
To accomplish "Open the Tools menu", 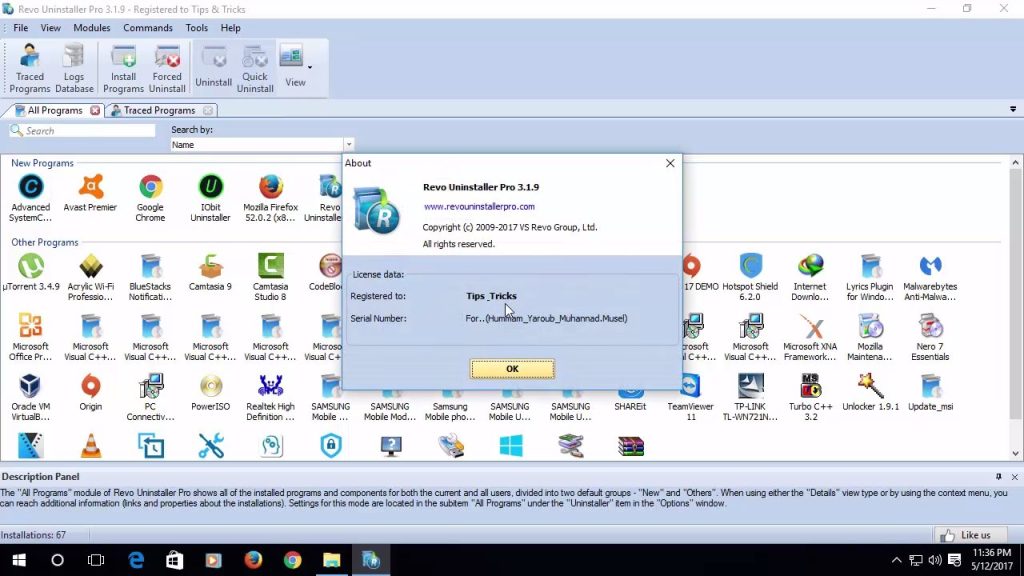I will click(197, 28).
